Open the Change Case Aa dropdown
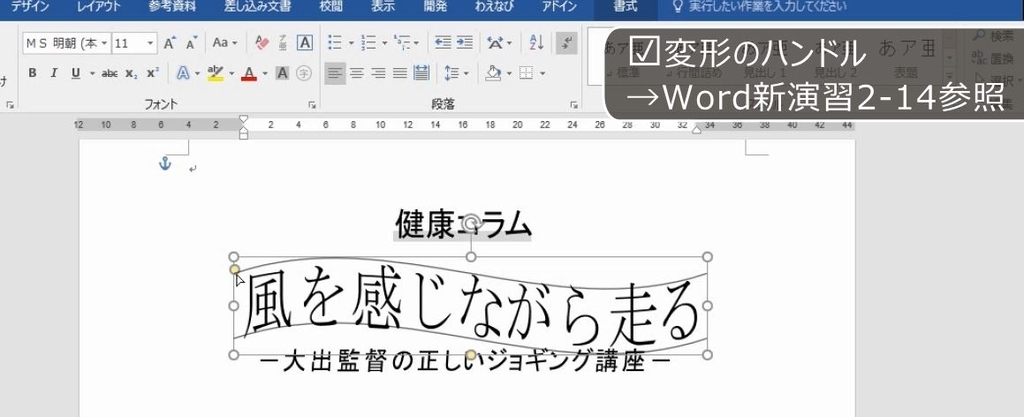 (x=225, y=43)
